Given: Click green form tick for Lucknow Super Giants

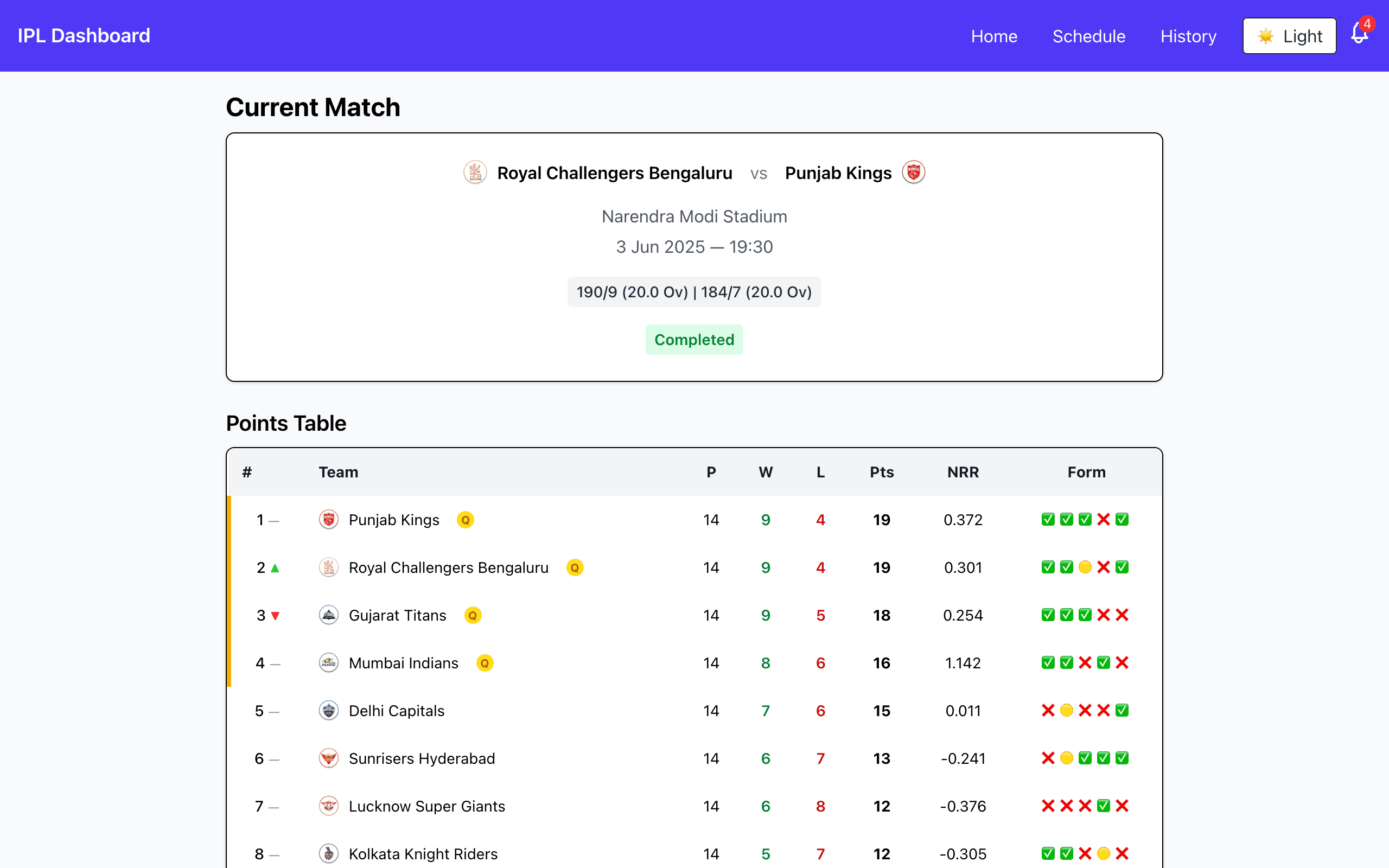Looking at the screenshot, I should (1103, 806).
